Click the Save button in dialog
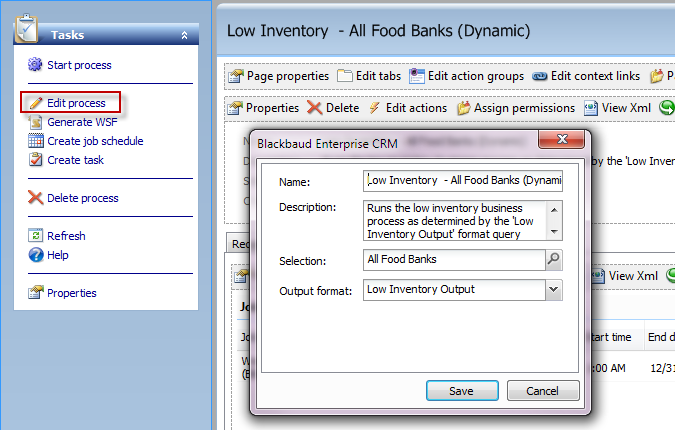Screen dimensions: 675x430 click(x=462, y=390)
